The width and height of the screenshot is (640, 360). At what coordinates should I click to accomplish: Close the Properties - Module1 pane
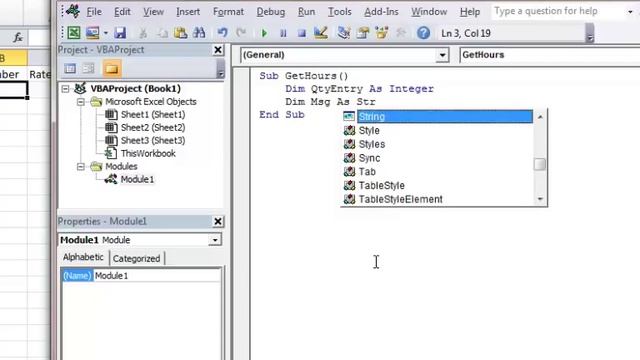coord(218,221)
